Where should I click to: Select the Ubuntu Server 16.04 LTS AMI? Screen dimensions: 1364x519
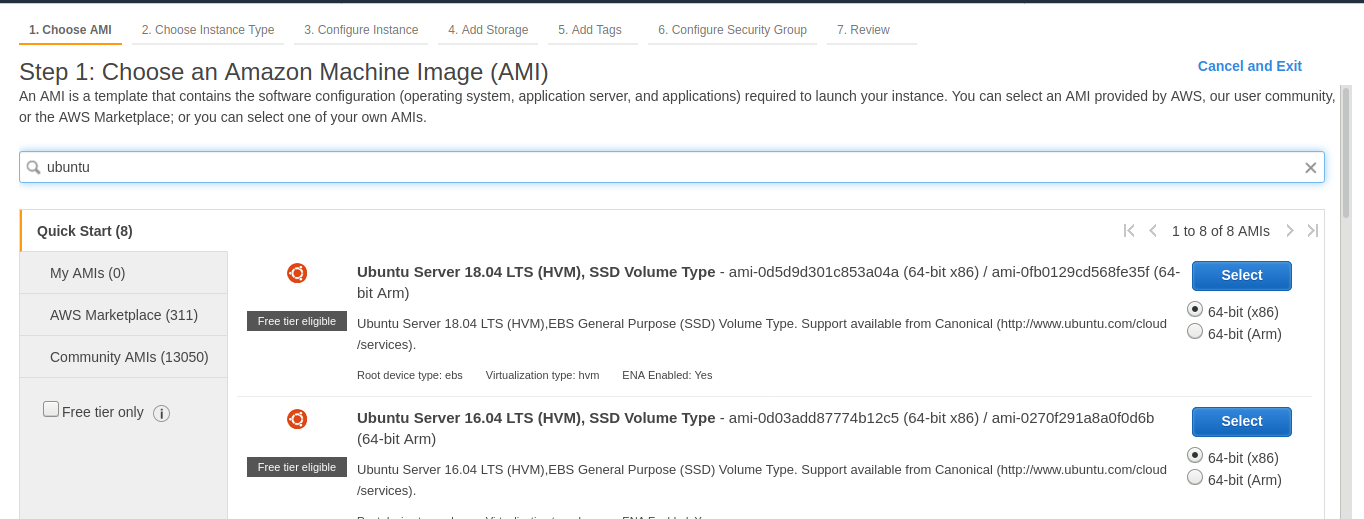[1242, 422]
